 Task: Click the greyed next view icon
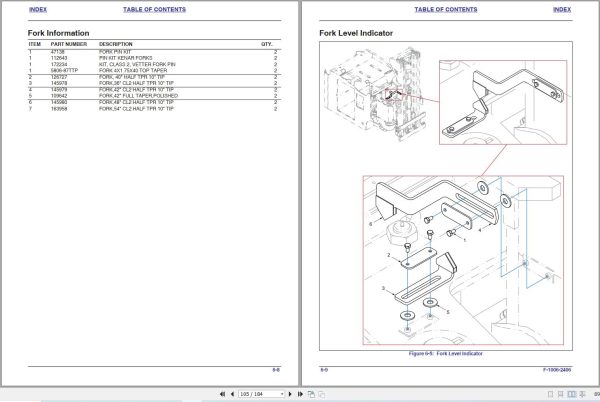pyautogui.click(x=322, y=394)
